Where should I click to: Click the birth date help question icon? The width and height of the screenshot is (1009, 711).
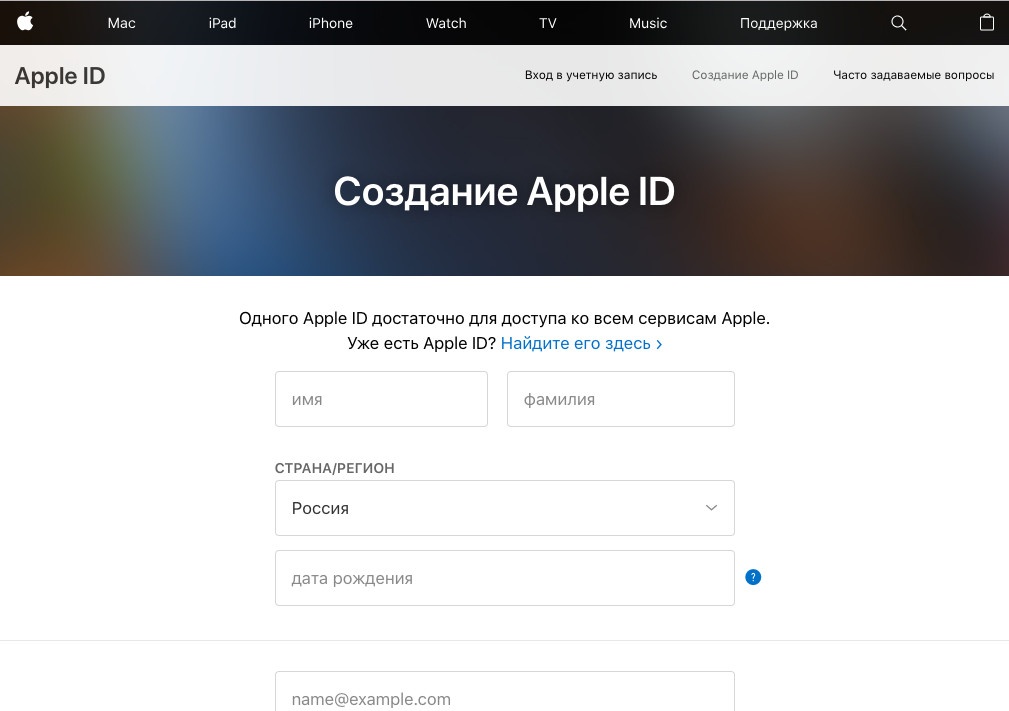coord(753,577)
